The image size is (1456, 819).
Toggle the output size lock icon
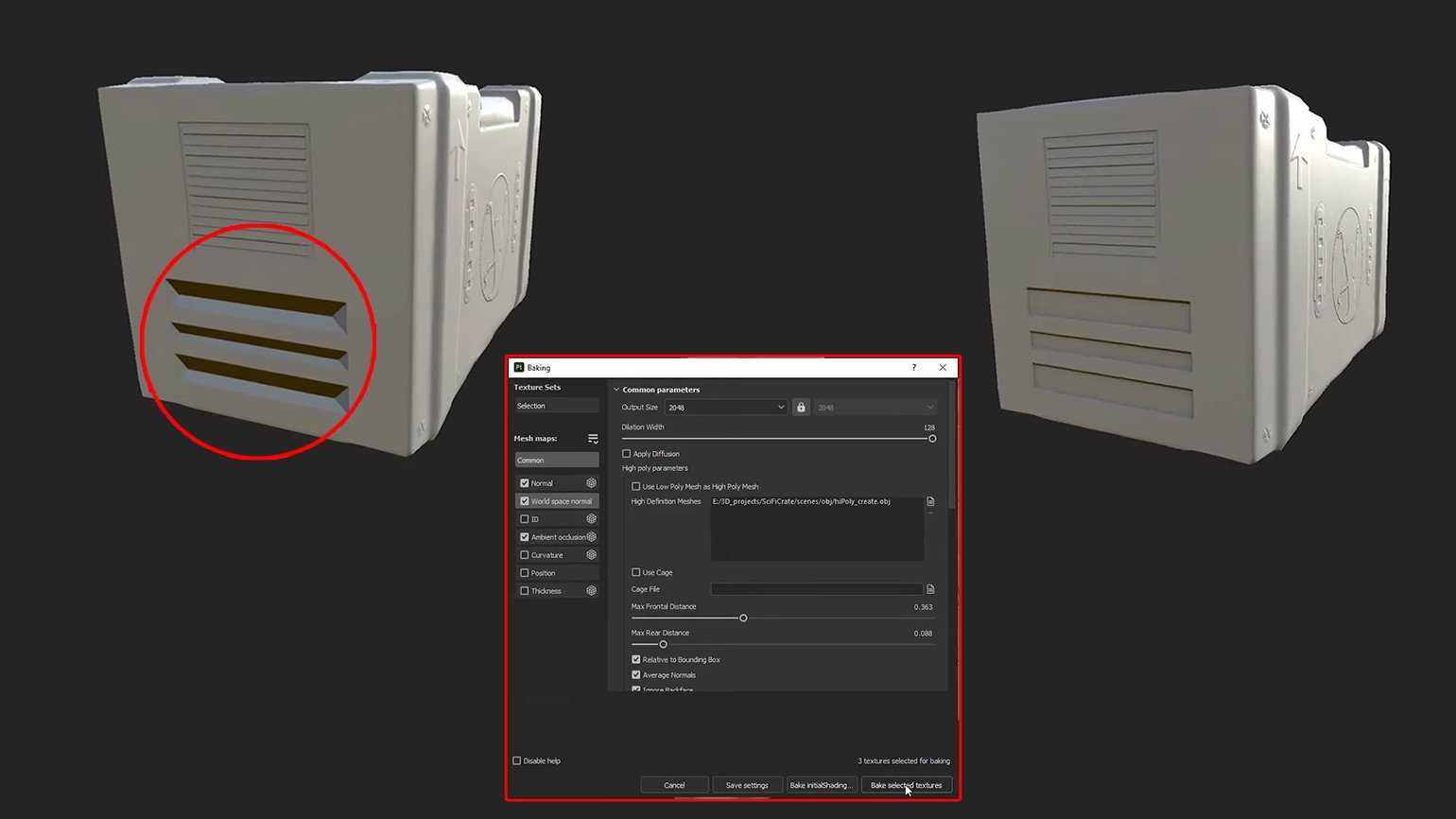801,408
